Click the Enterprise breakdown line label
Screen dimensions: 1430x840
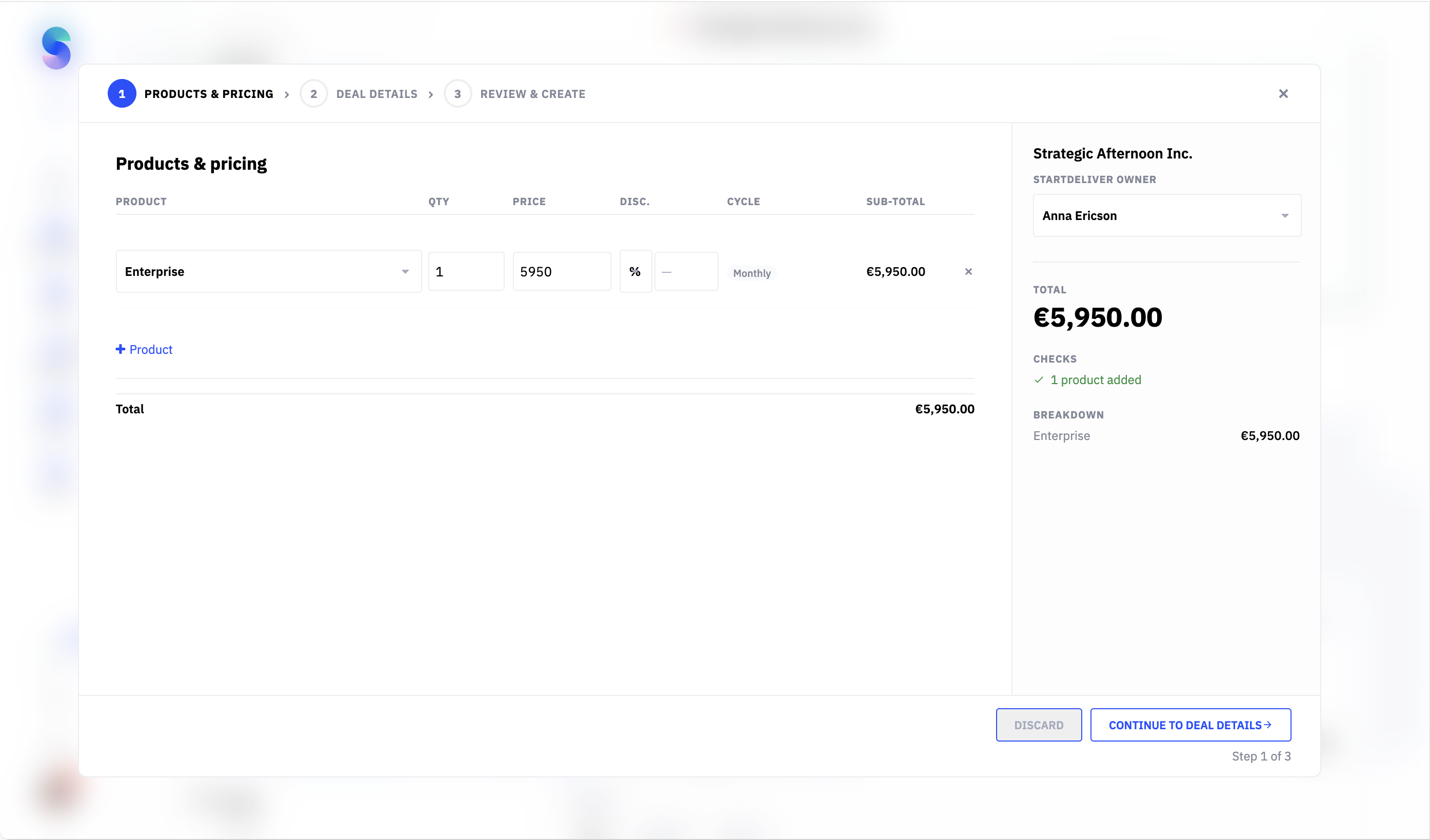point(1061,435)
